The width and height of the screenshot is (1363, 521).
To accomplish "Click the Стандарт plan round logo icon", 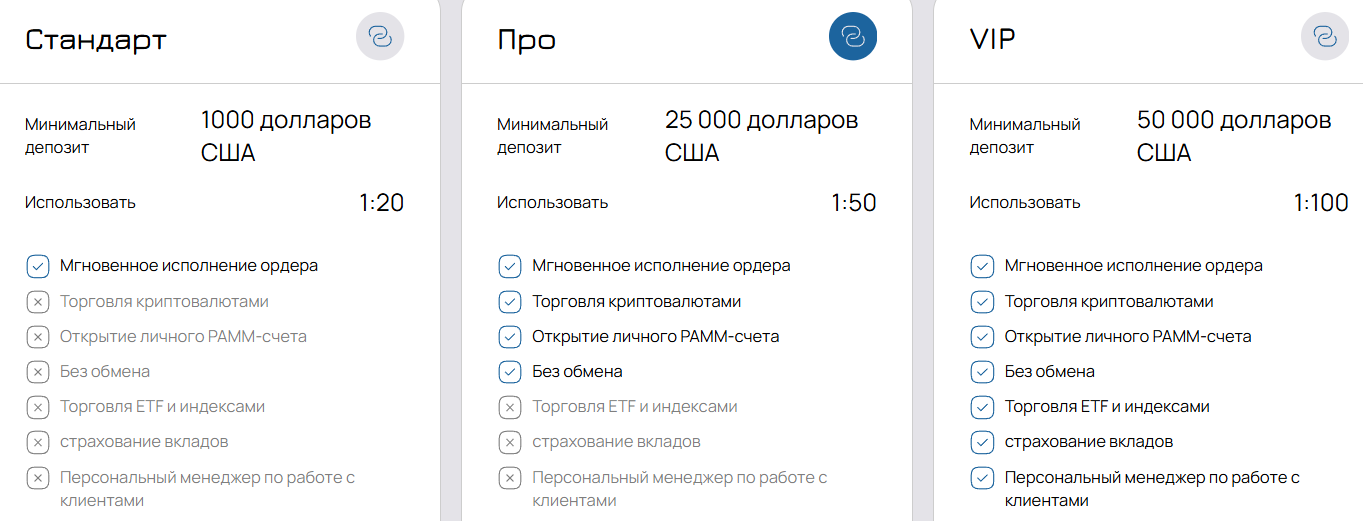I will (380, 37).
